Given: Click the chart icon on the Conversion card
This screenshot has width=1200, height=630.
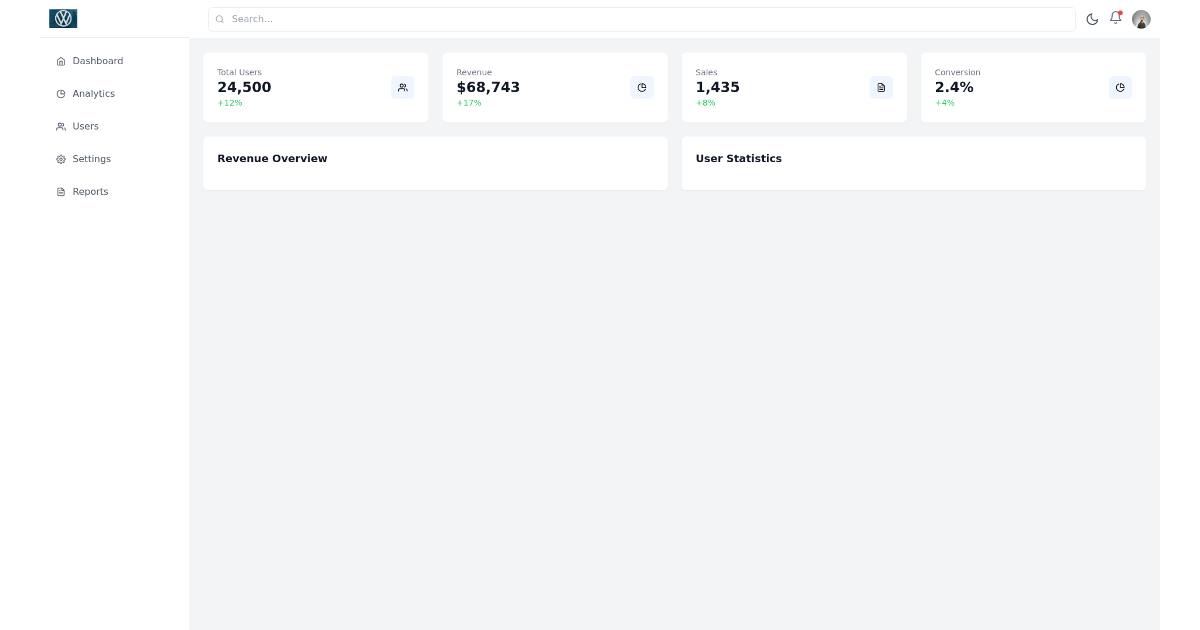Looking at the screenshot, I should [x=1120, y=87].
